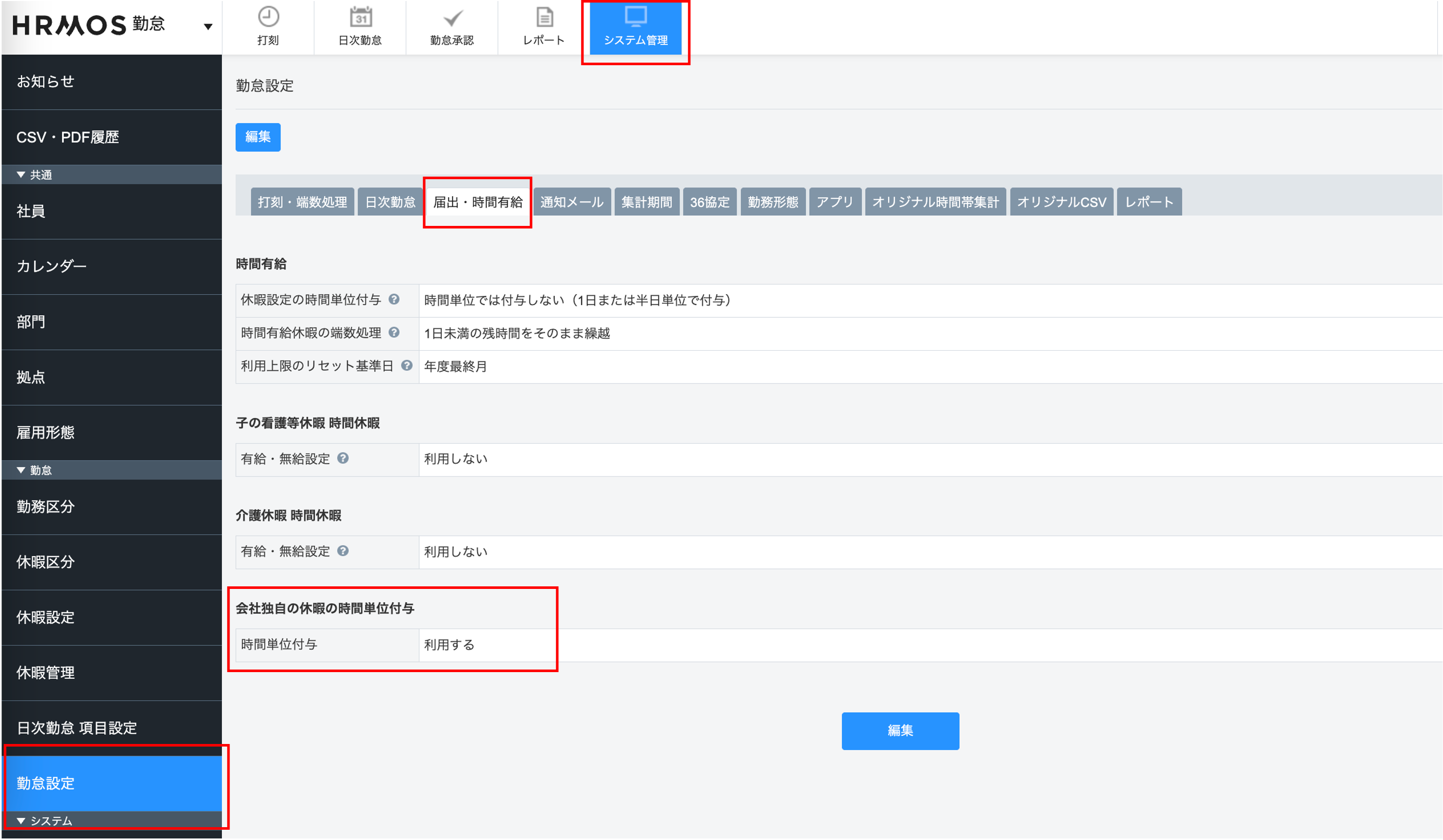
Task: Switch to the 打刻・端数処理 tab
Action: (303, 202)
